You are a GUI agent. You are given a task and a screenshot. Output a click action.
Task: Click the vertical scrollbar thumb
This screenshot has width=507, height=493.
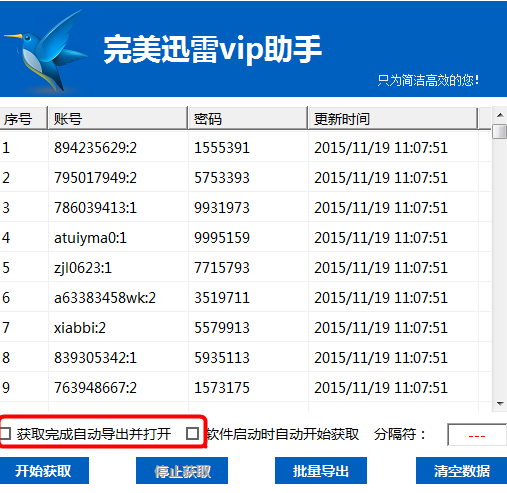coord(500,131)
